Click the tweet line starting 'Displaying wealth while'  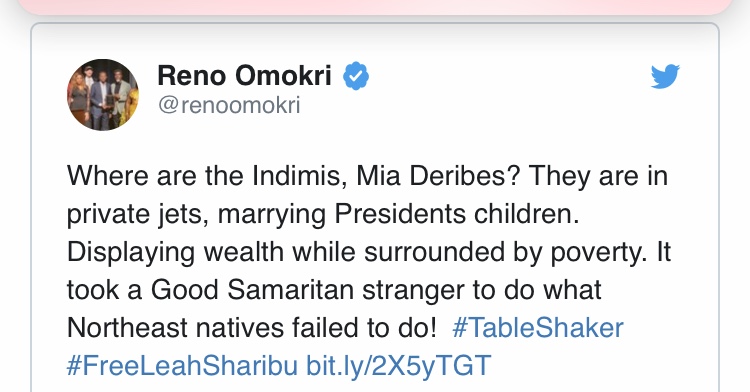369,252
